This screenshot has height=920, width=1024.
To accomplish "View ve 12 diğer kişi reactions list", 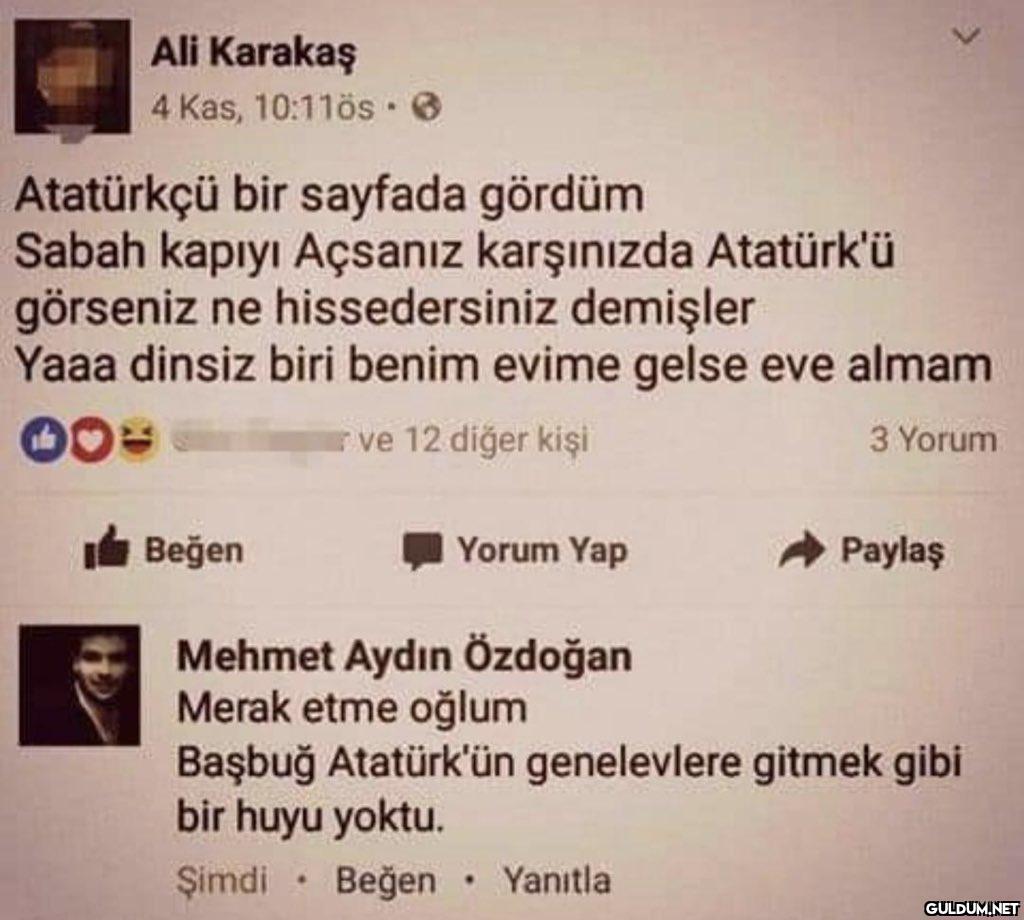I will 473,439.
